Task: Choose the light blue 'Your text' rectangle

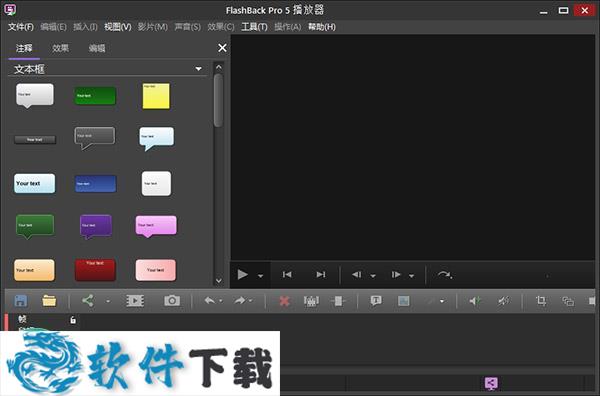Action: (x=34, y=183)
